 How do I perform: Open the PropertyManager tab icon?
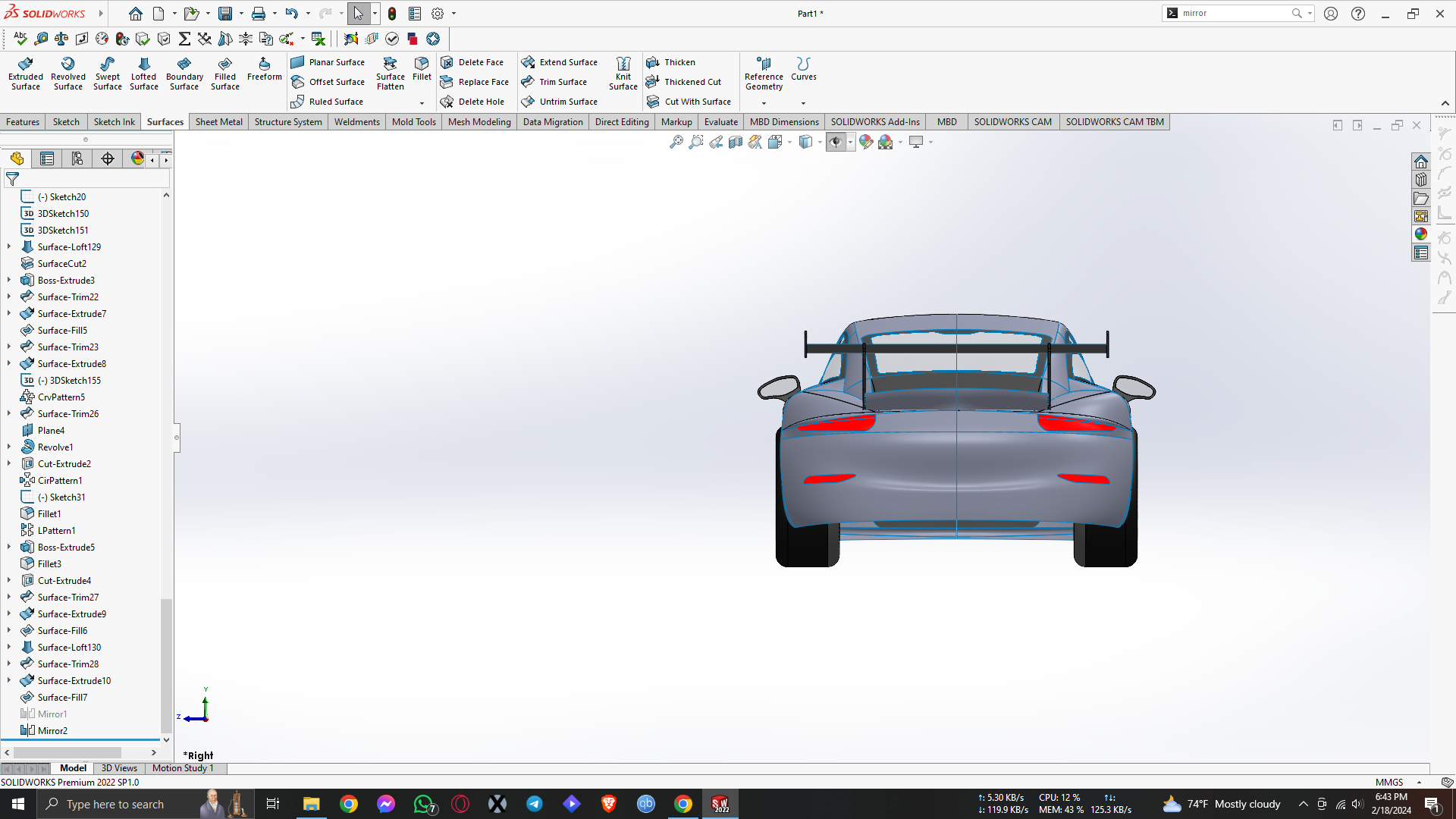click(47, 158)
